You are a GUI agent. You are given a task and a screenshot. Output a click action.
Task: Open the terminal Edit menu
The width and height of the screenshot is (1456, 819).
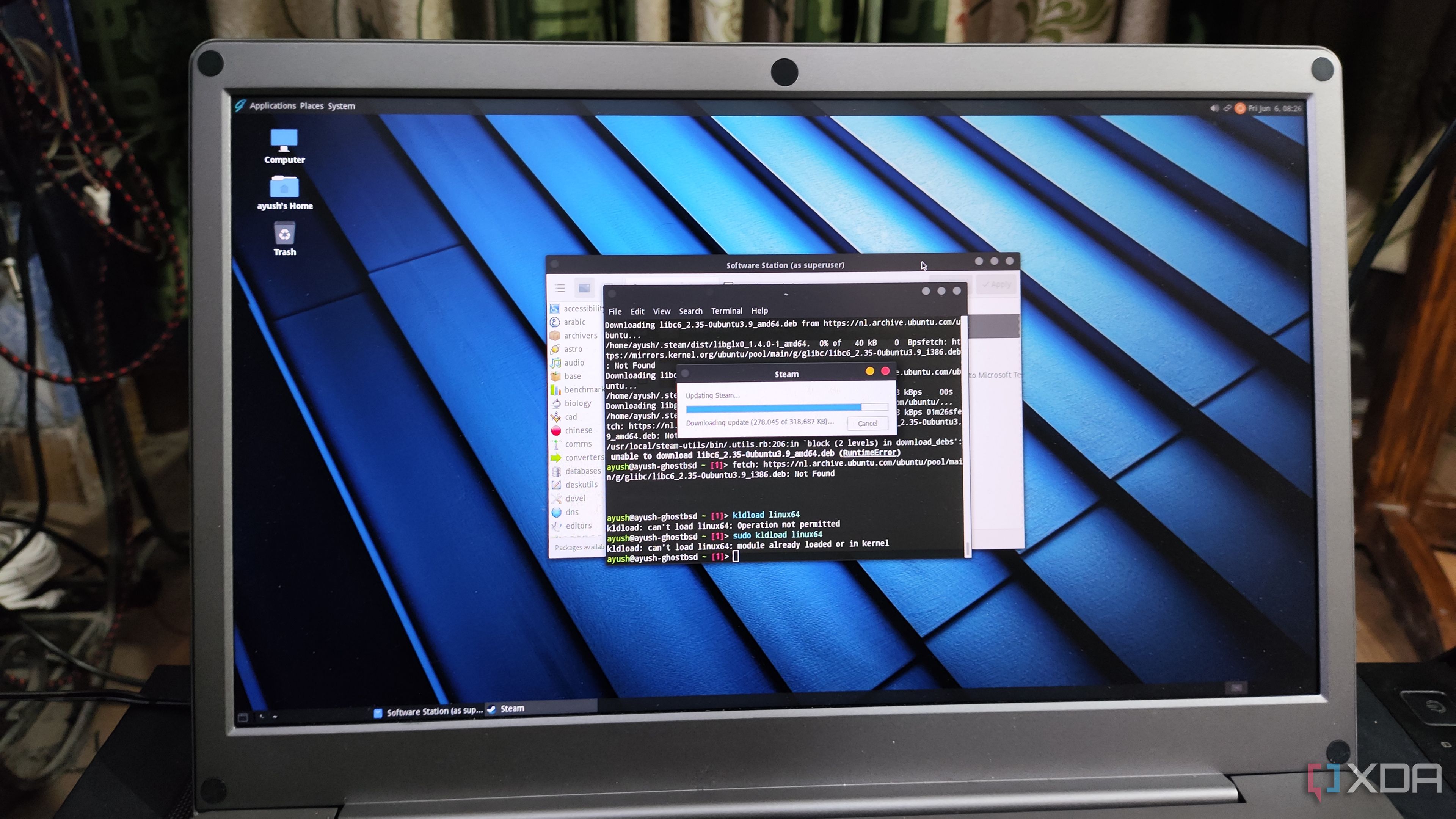pos(637,311)
